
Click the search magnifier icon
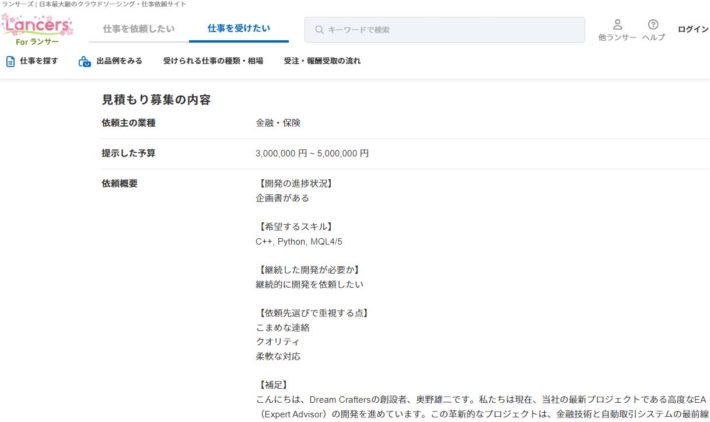[x=319, y=30]
